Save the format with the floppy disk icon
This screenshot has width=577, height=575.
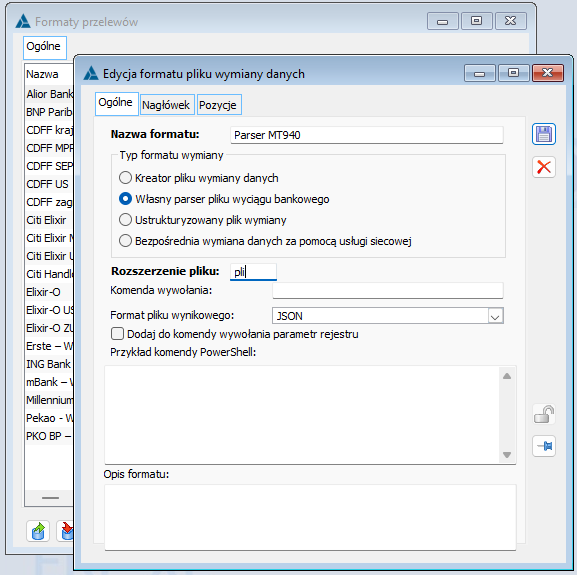544,134
